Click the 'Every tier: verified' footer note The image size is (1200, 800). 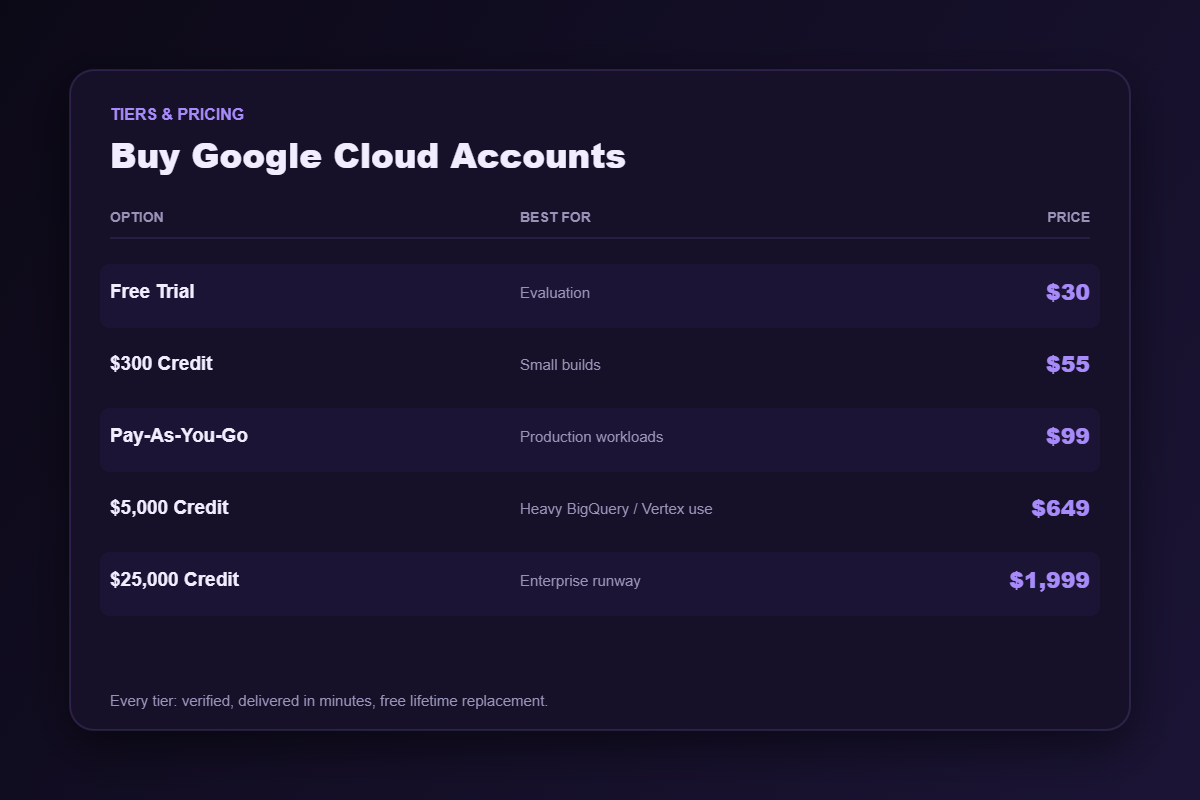[x=329, y=701]
